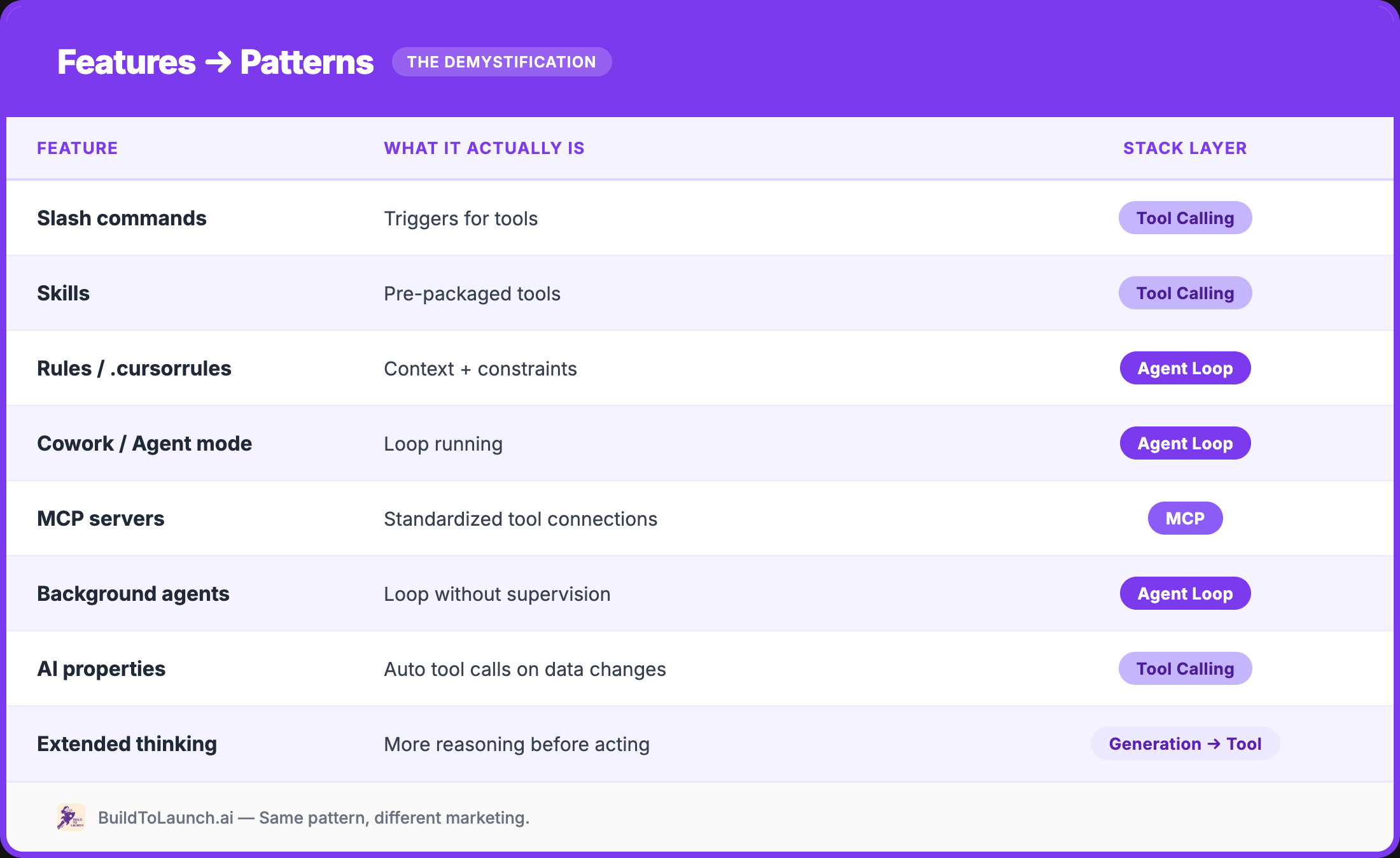The width and height of the screenshot is (1400, 858).
Task: Click 'Standardized tool connections' description
Action: click(x=521, y=519)
